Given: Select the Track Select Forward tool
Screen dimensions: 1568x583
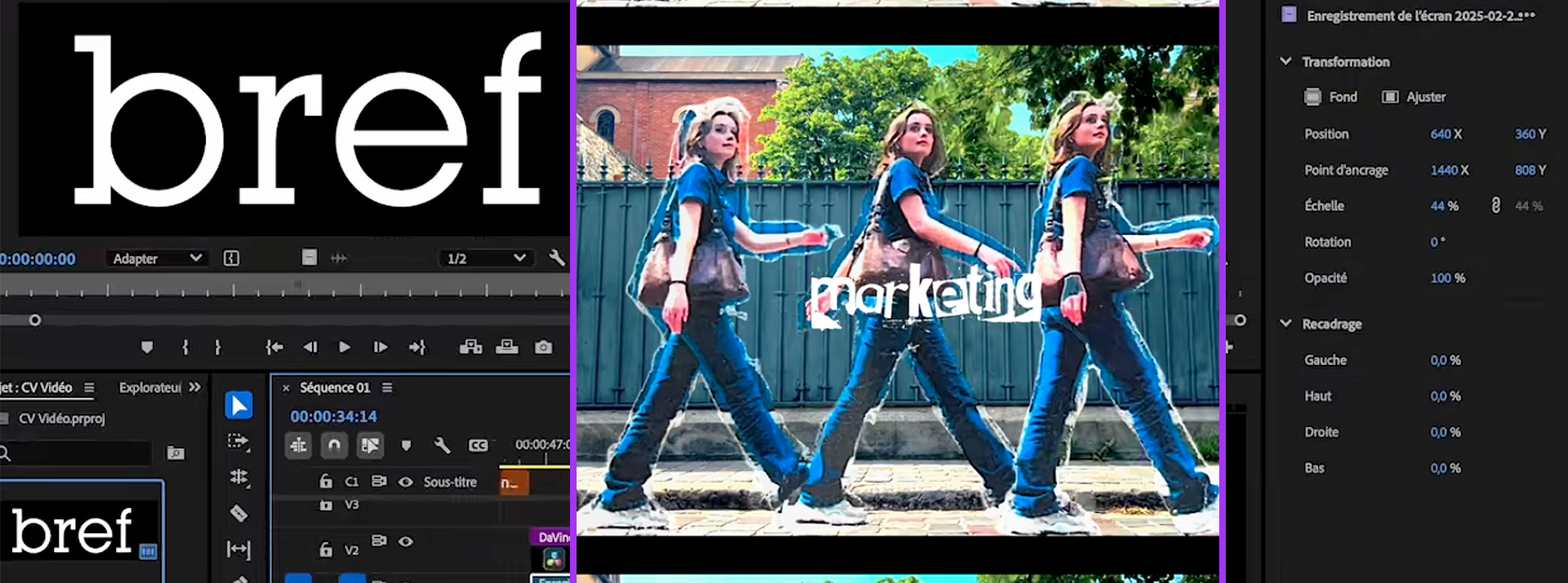Looking at the screenshot, I should 238,442.
